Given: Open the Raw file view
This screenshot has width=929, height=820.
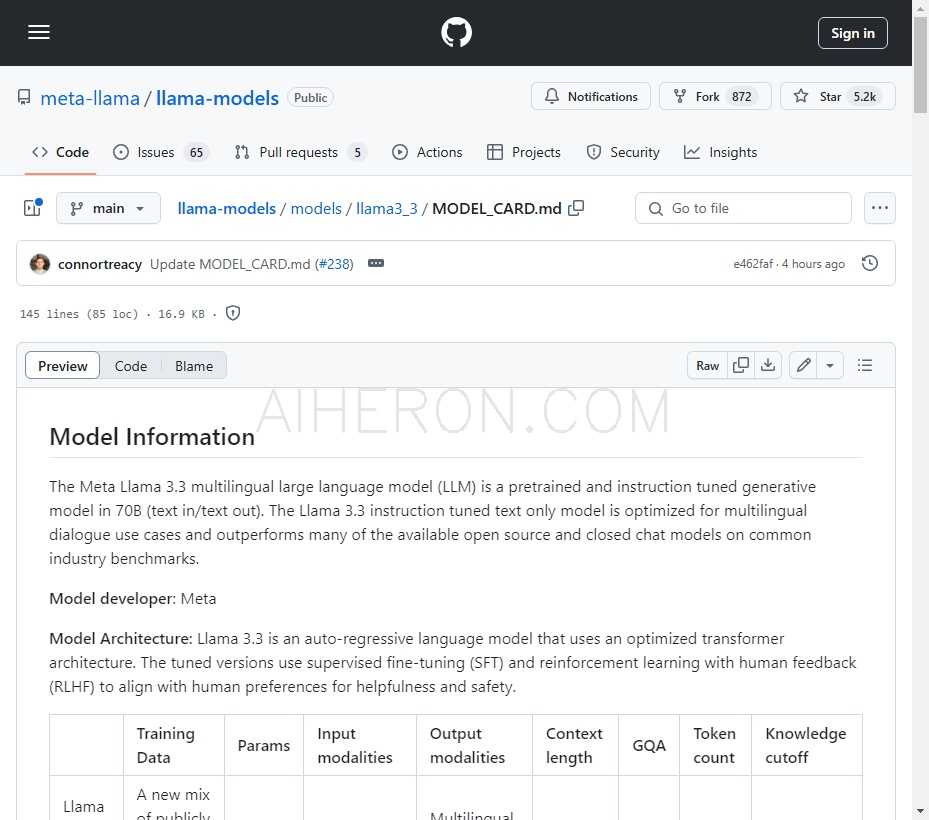Looking at the screenshot, I should coord(707,366).
